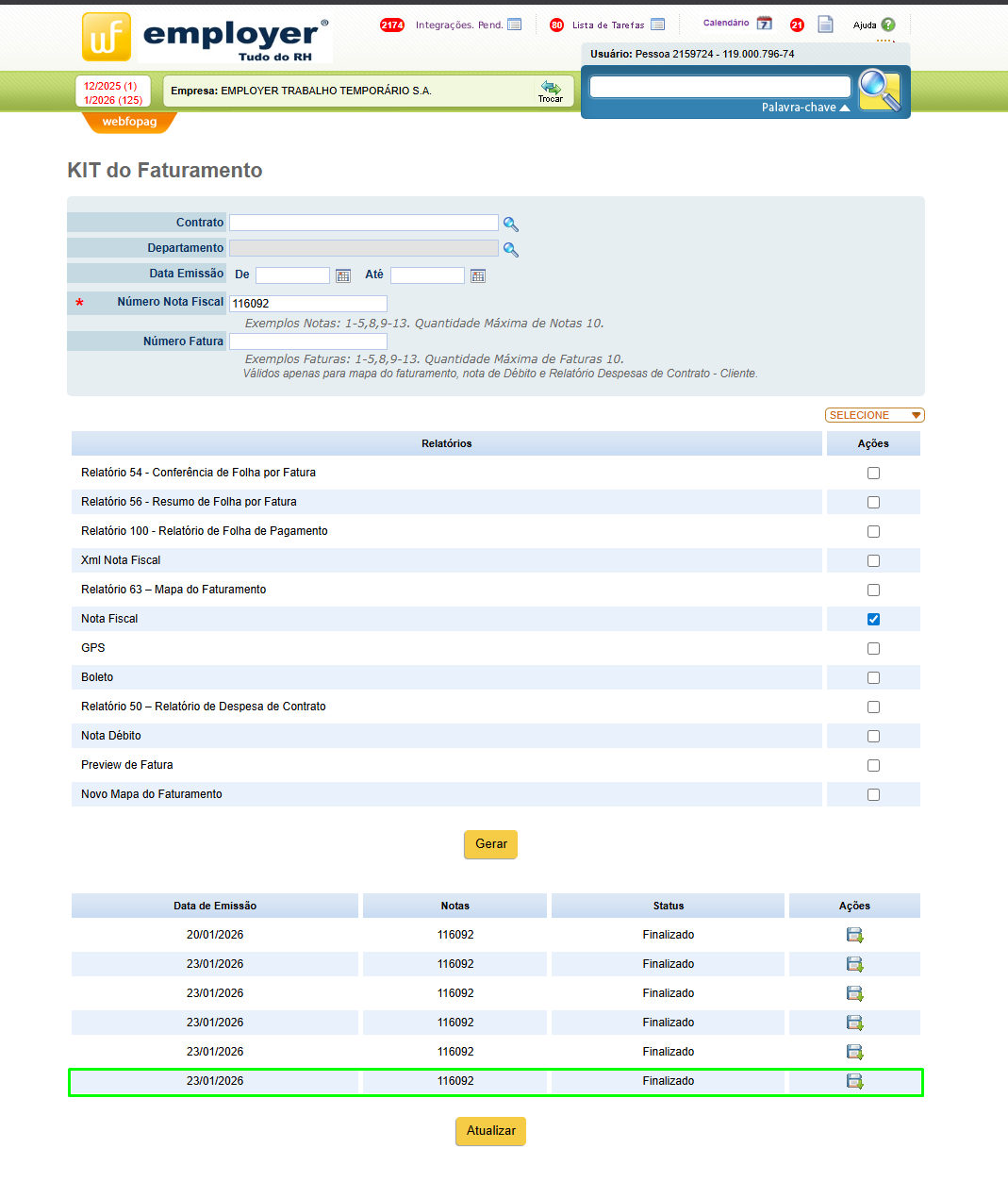Screen dimensions: 1008x1198
Task: Open the SELECIONE dropdown
Action: click(x=874, y=415)
